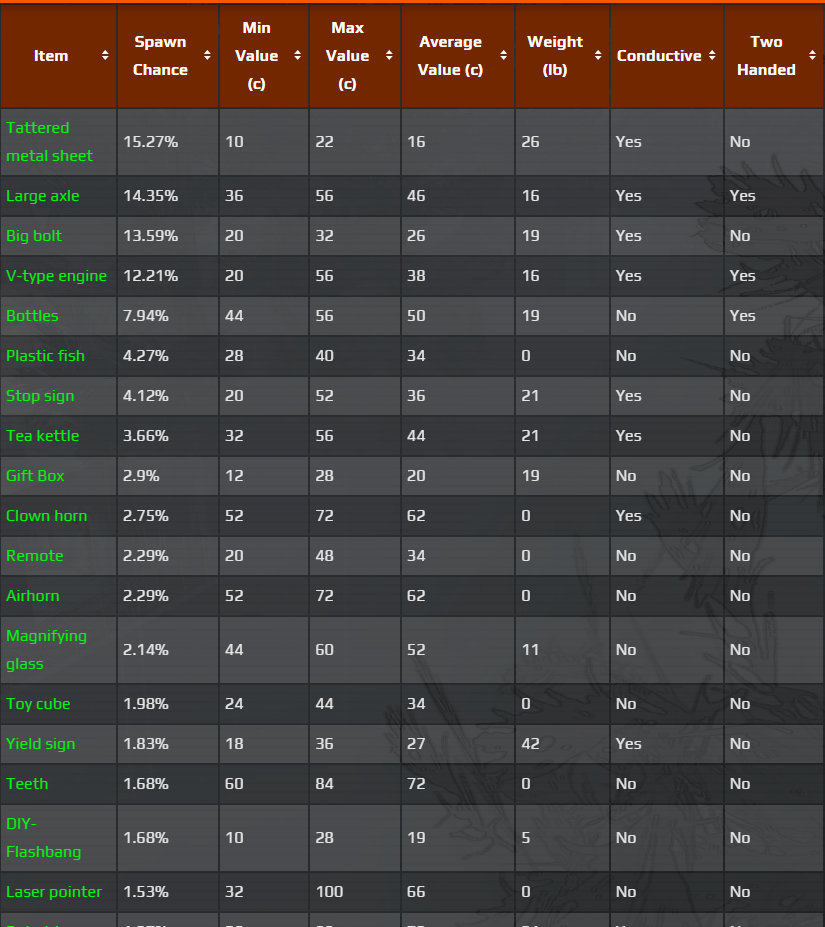The width and height of the screenshot is (825, 927).
Task: Open the Tattered metal sheet link
Action: pyautogui.click(x=49, y=142)
